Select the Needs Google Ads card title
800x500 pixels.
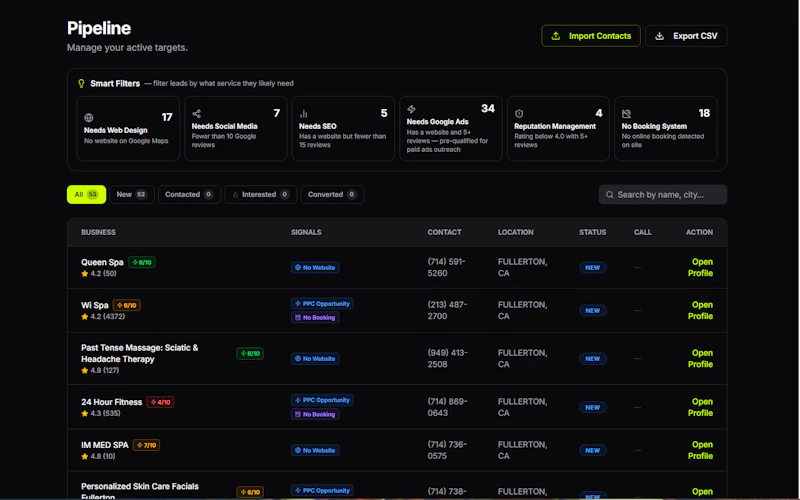[x=437, y=121]
